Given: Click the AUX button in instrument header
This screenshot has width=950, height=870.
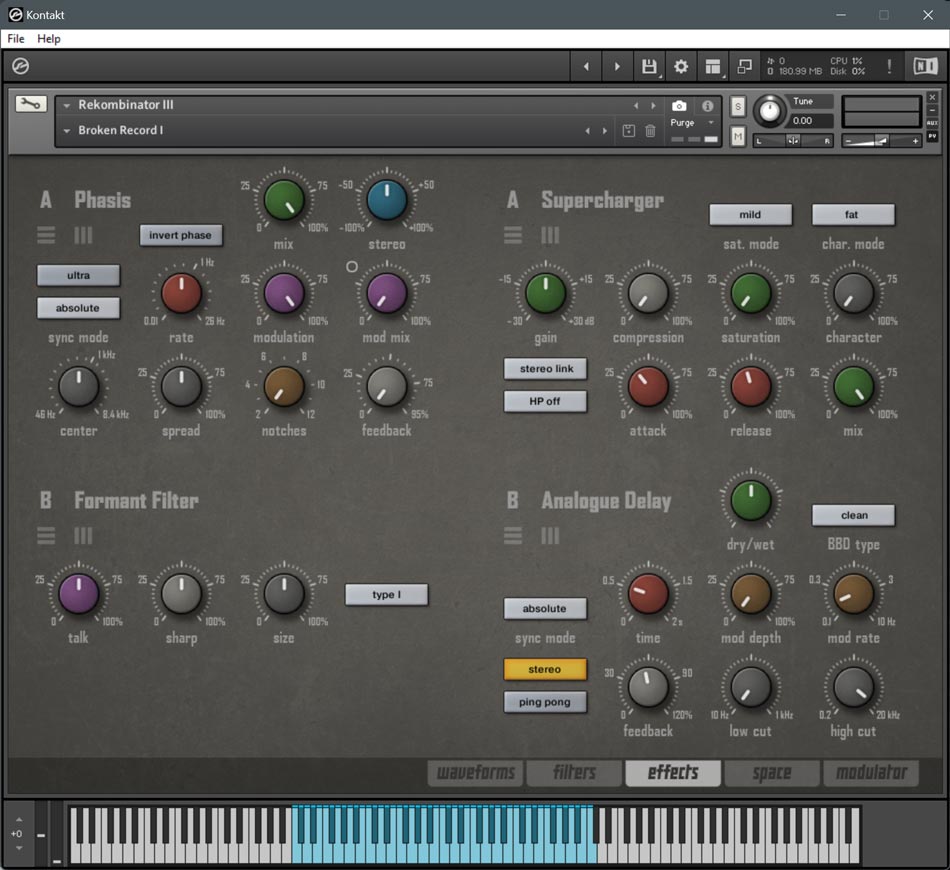Looking at the screenshot, I should pos(932,123).
